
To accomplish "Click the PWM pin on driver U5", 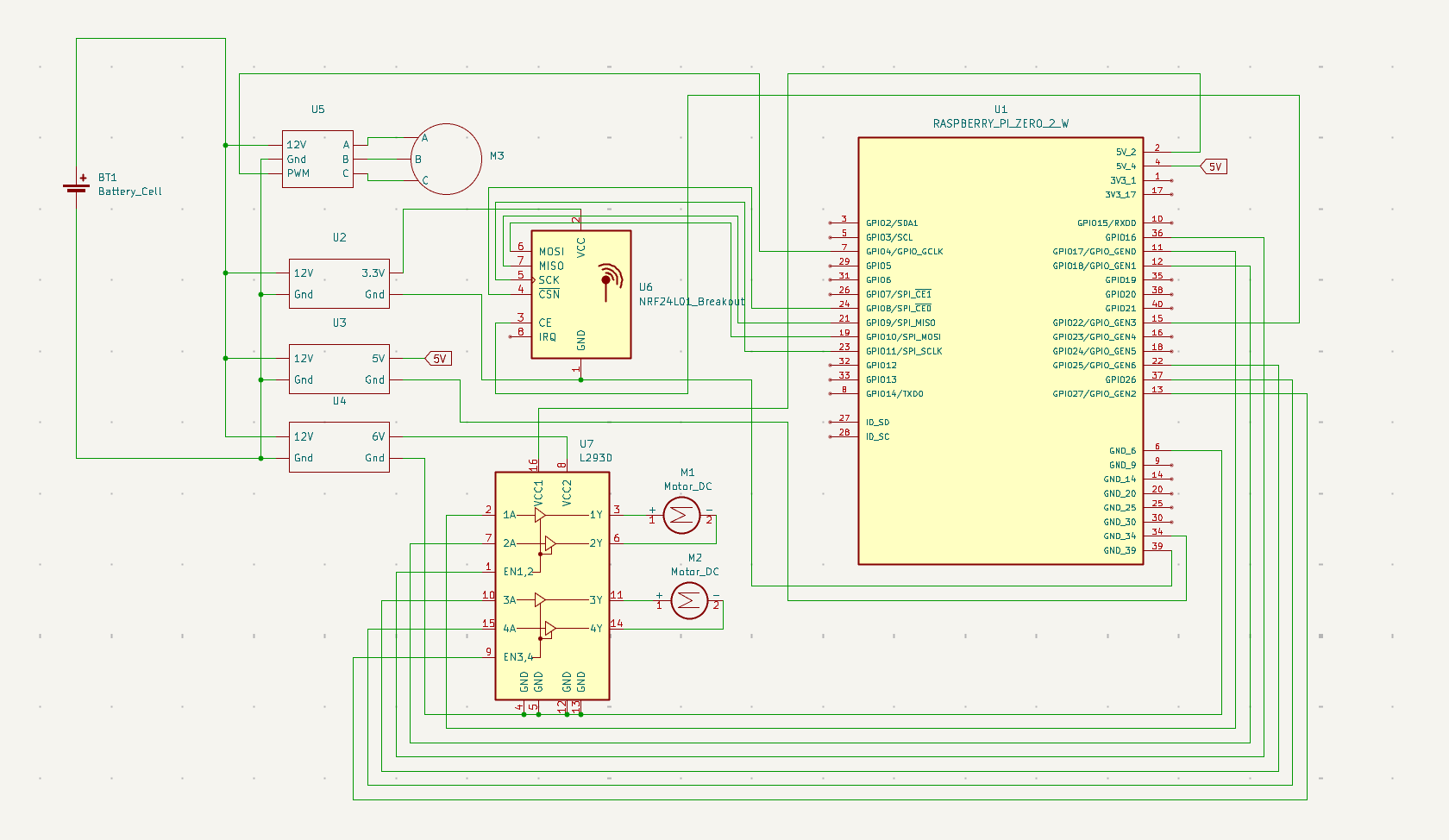I will [x=298, y=173].
